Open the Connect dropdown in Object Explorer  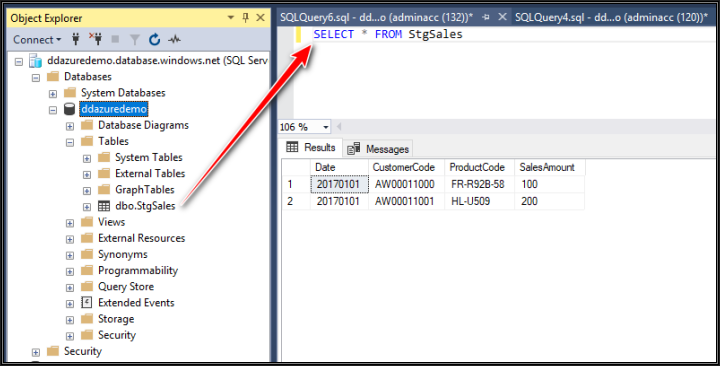(37, 40)
